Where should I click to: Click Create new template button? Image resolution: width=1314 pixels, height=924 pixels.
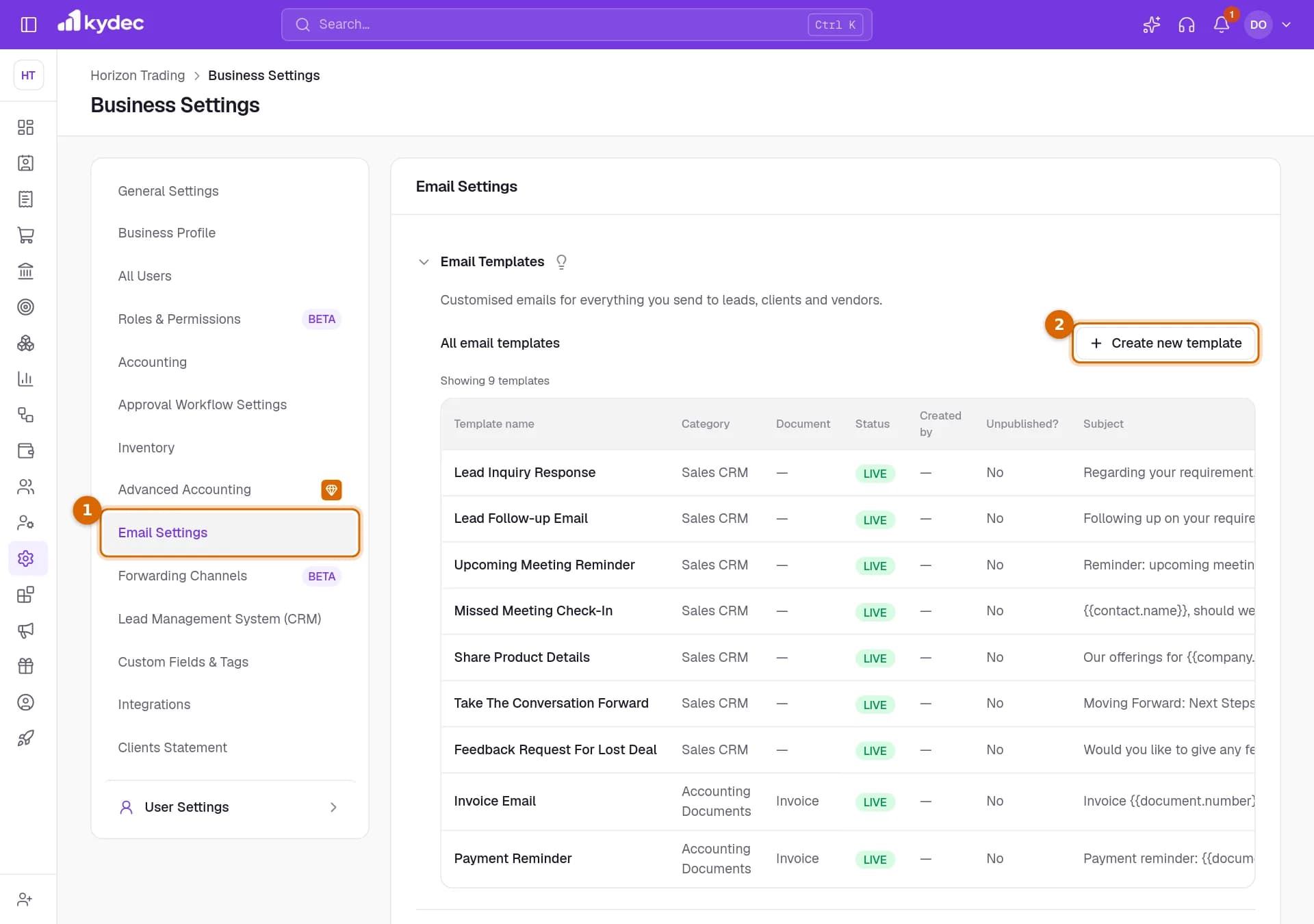click(1165, 343)
